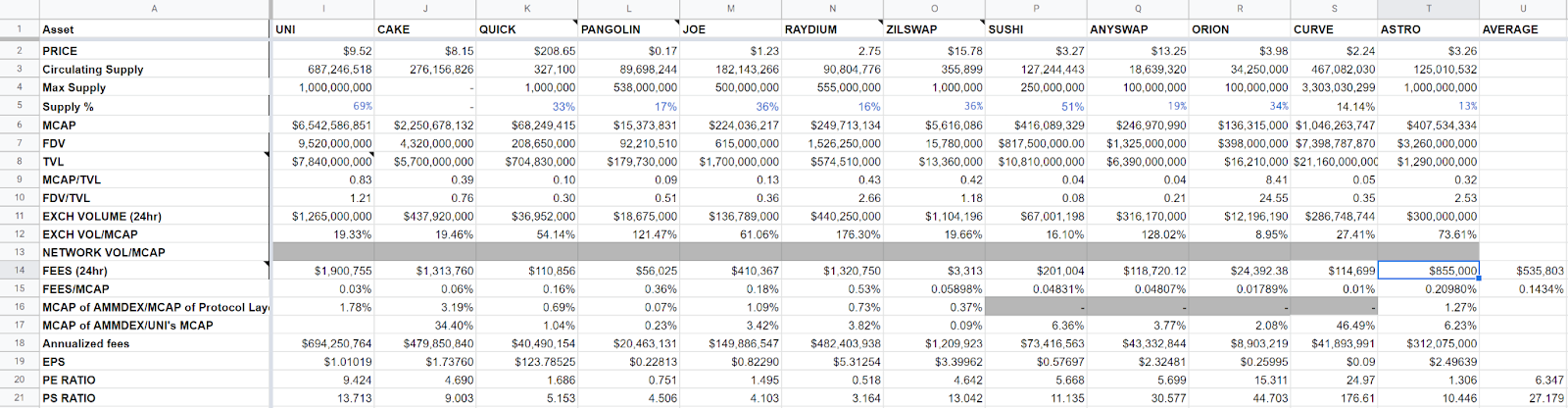
Task: Select ANYSWAP fees cell $118,720.12
Action: coord(1137,271)
